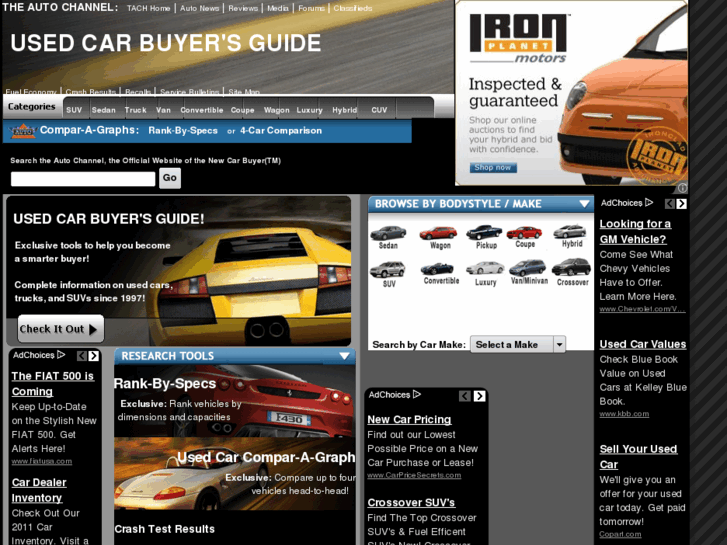Open Reviews in top navigation
Image resolution: width=727 pixels, height=545 pixels.
coord(243,8)
